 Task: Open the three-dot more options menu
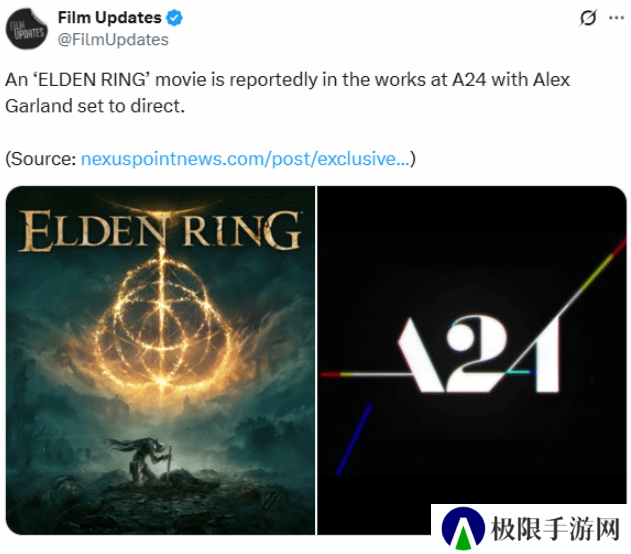pyautogui.click(x=616, y=18)
